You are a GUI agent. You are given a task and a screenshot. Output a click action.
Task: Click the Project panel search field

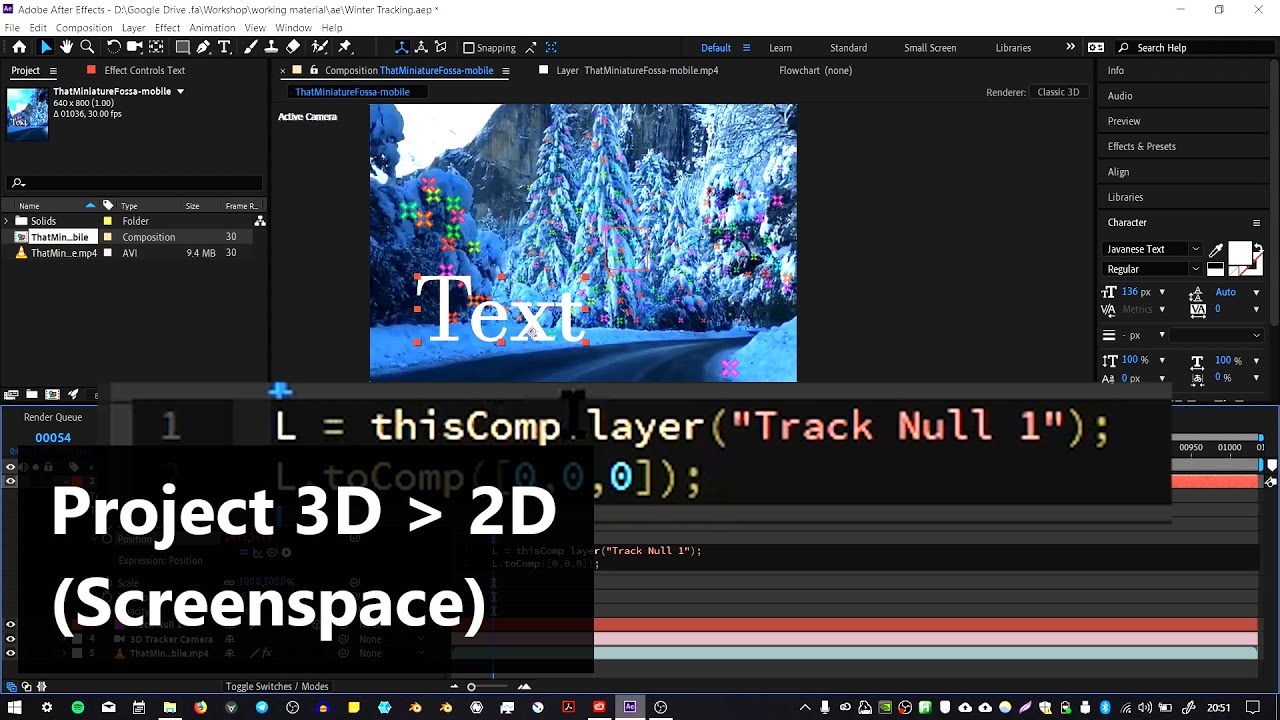(135, 182)
